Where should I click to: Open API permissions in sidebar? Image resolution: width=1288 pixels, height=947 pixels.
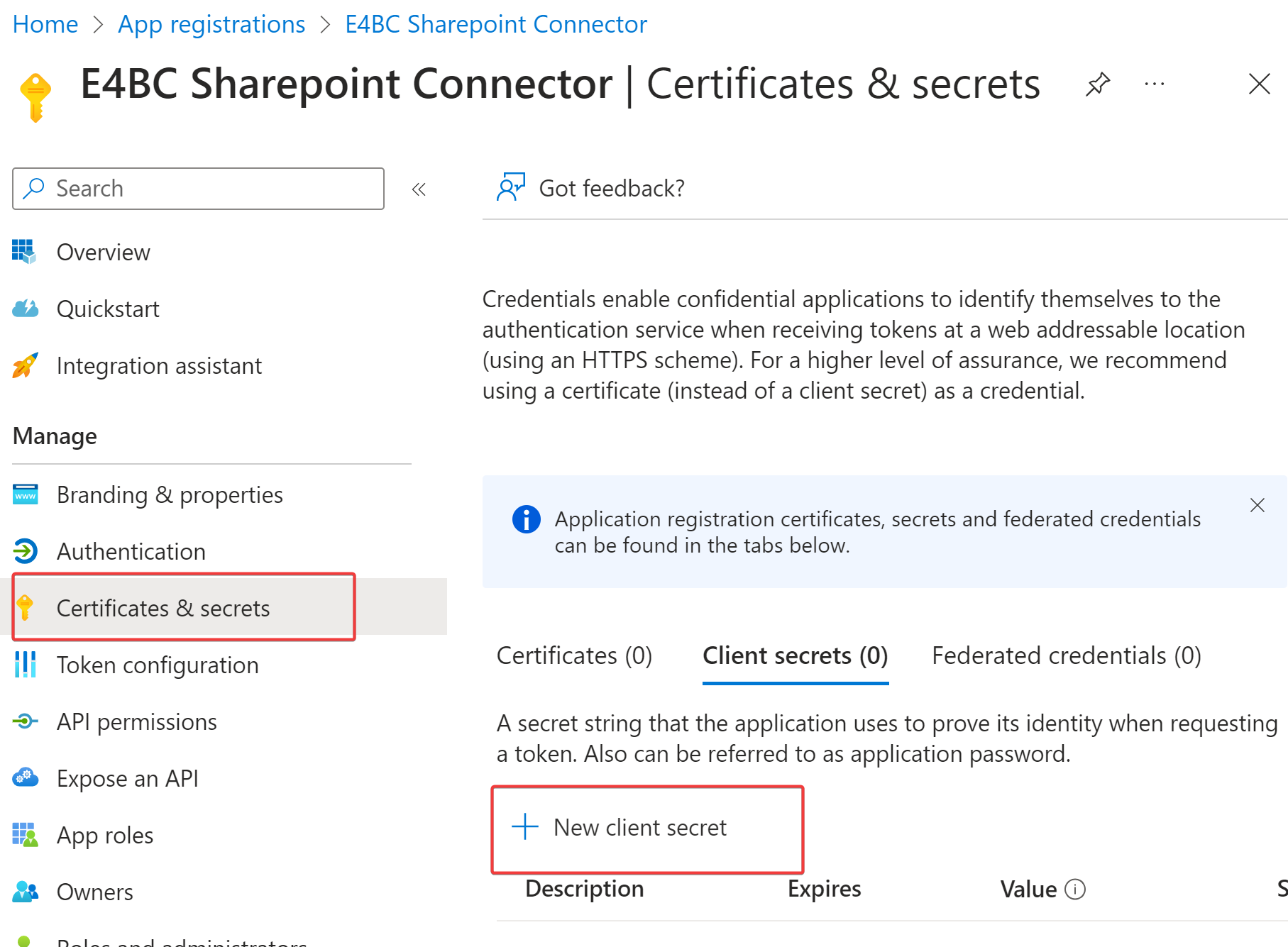(136, 721)
